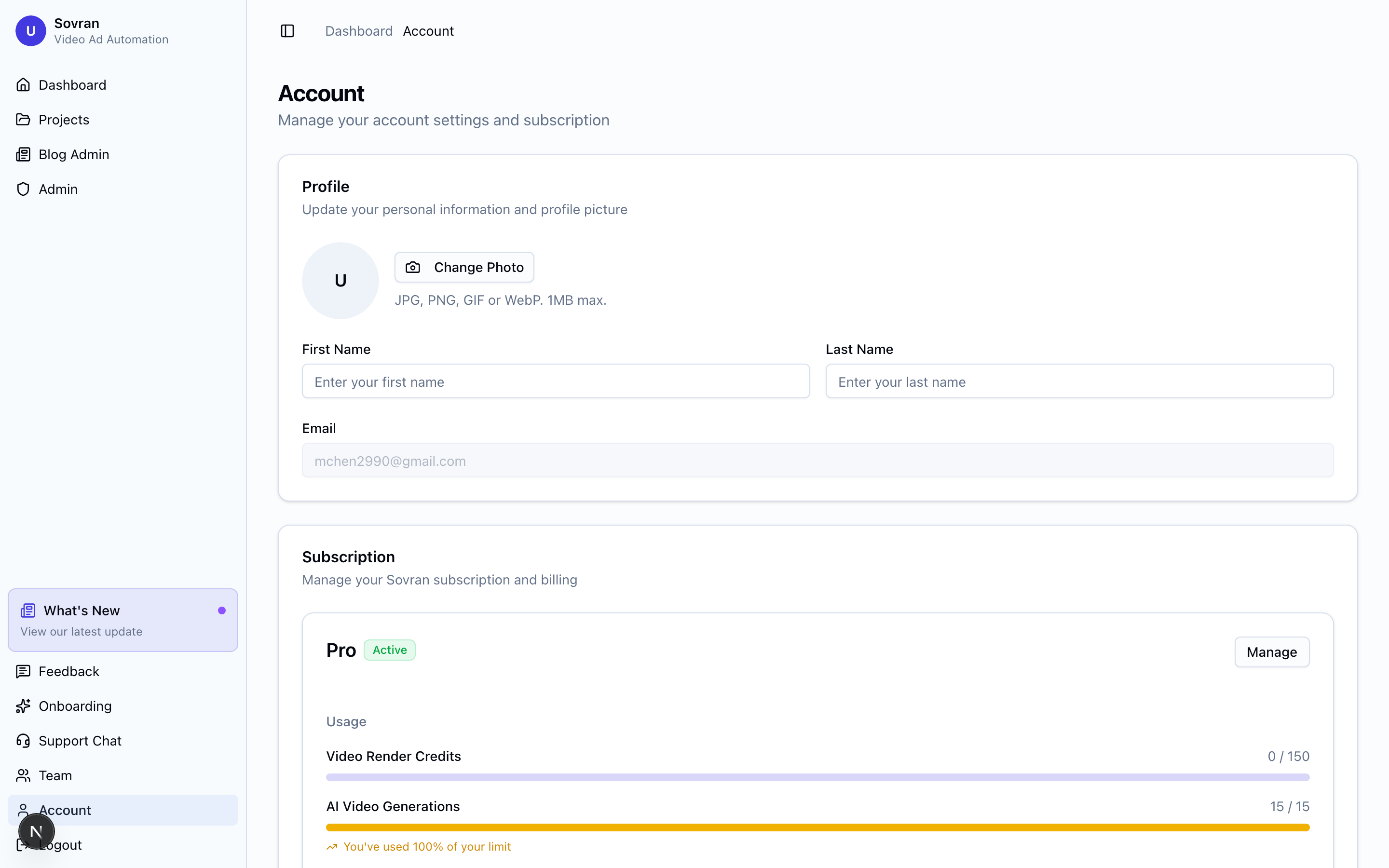Click the Manage subscription button

coord(1271,652)
